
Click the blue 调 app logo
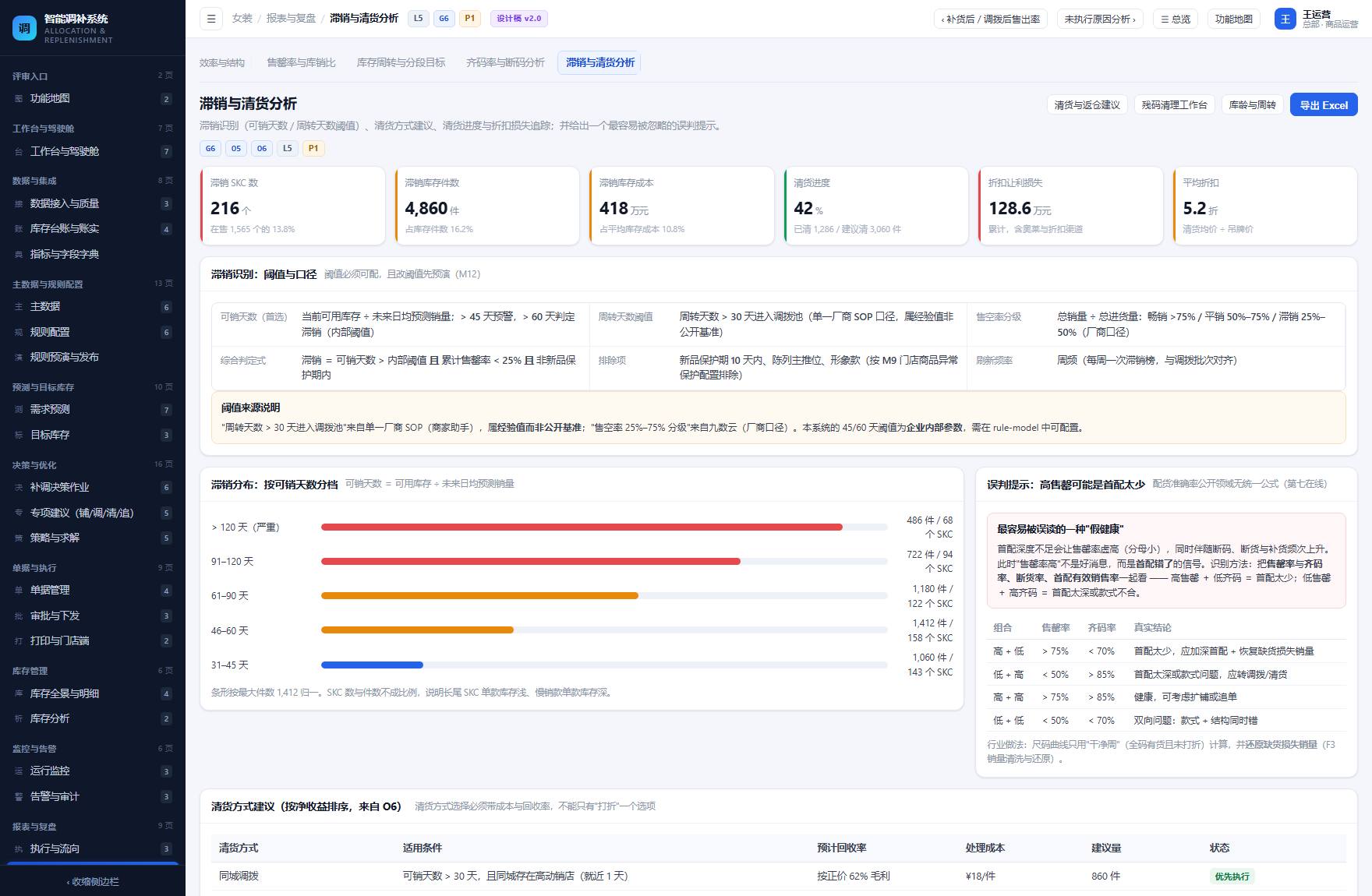click(x=24, y=28)
